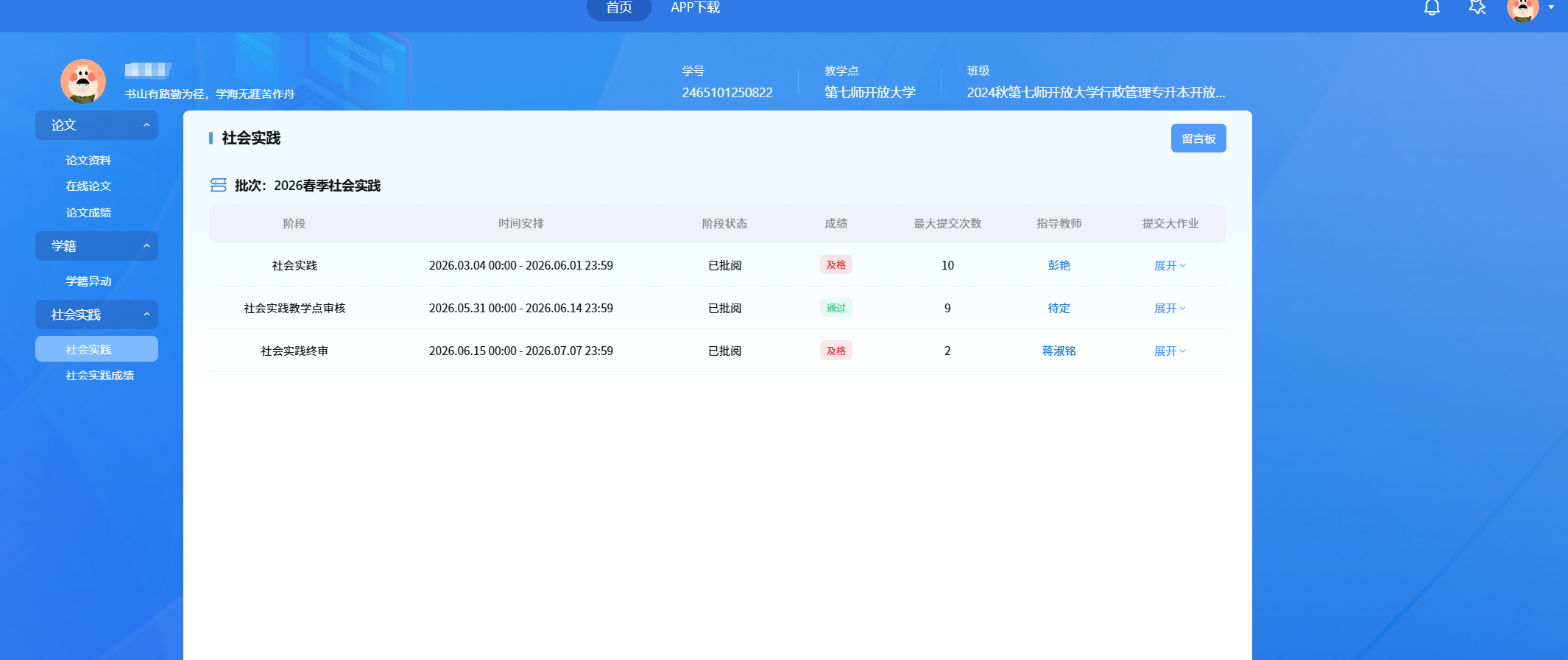Expand submissions for 社会实践教学点审核 row

tap(1170, 308)
